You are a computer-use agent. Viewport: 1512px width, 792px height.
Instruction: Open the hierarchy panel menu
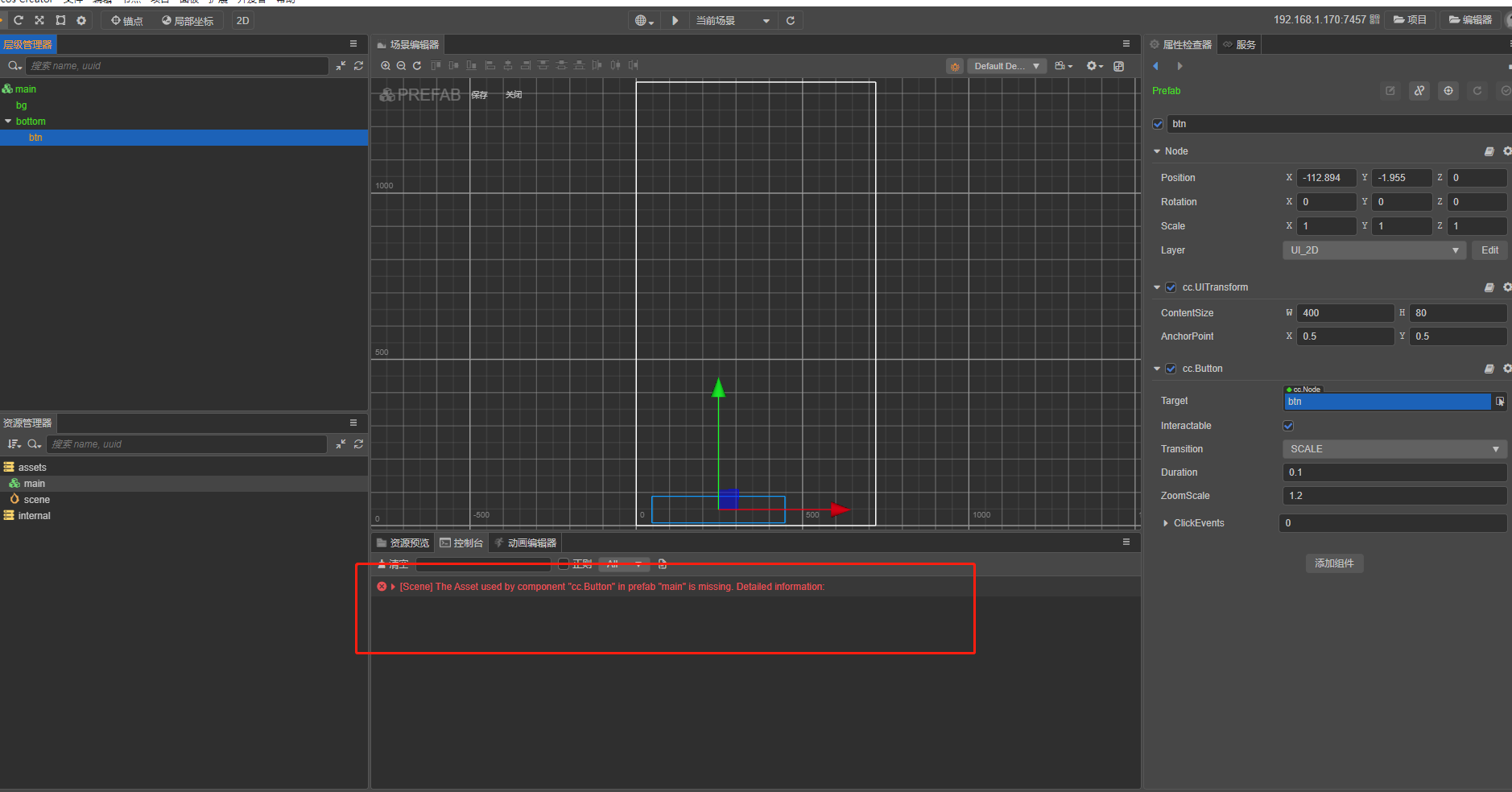pos(353,44)
